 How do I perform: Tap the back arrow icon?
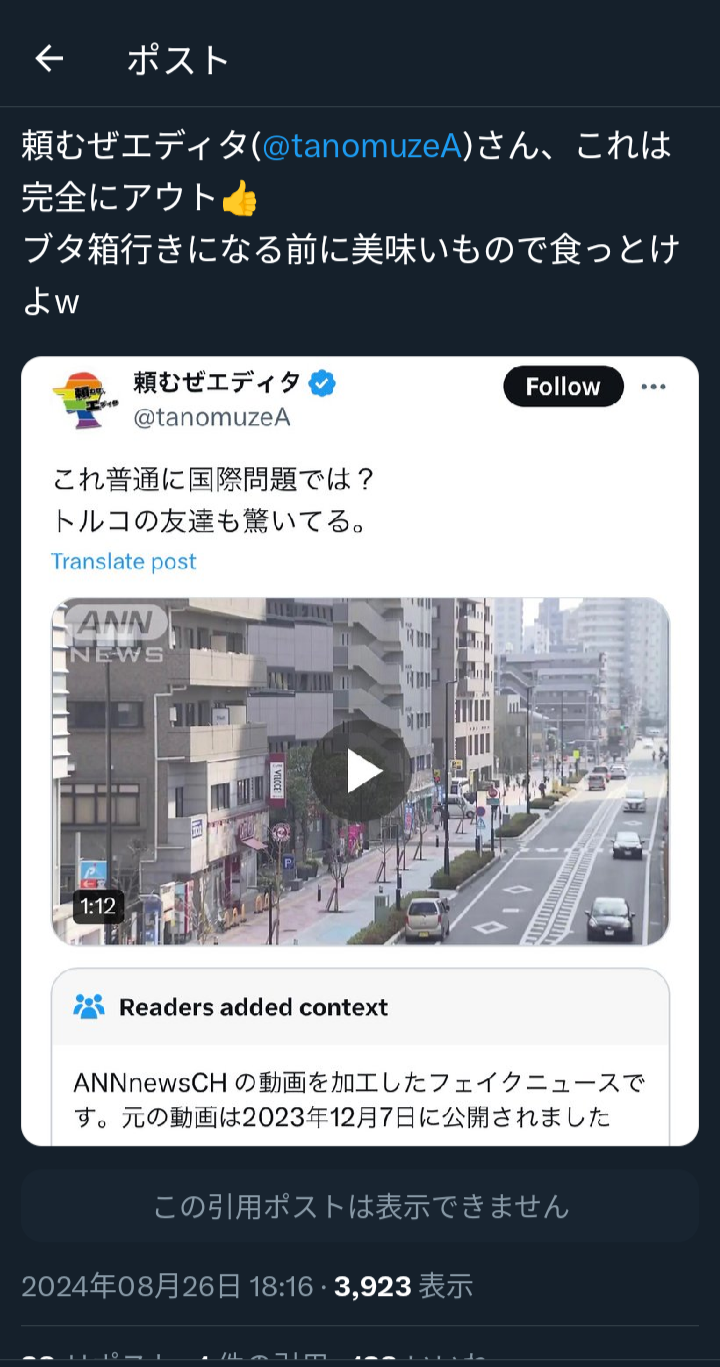[49, 60]
